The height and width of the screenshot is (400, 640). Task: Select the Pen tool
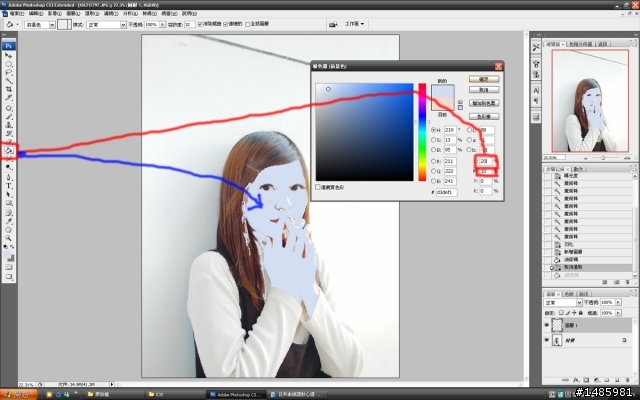tap(8, 177)
